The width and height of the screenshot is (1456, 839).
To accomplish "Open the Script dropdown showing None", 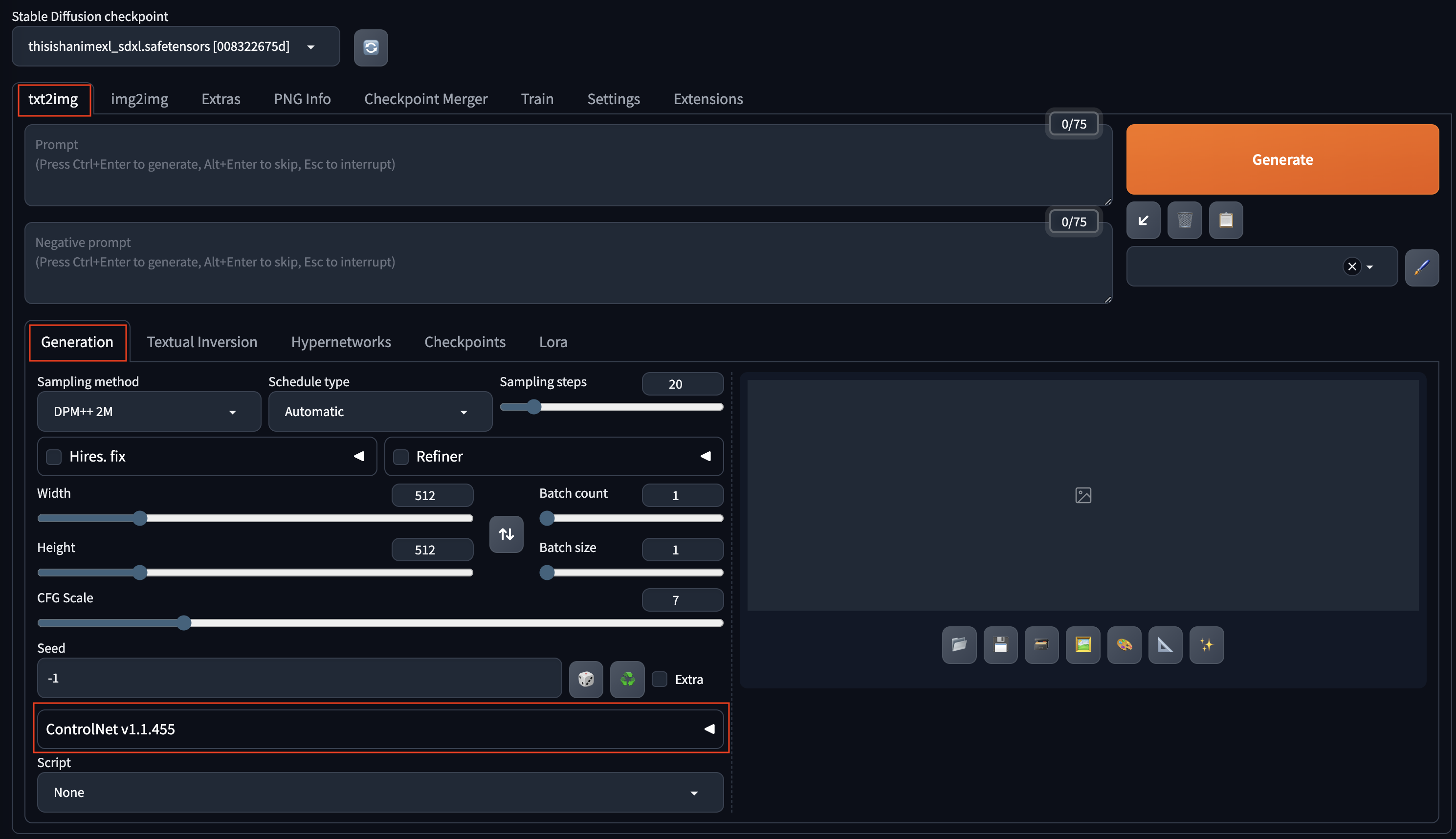I will coord(380,793).
